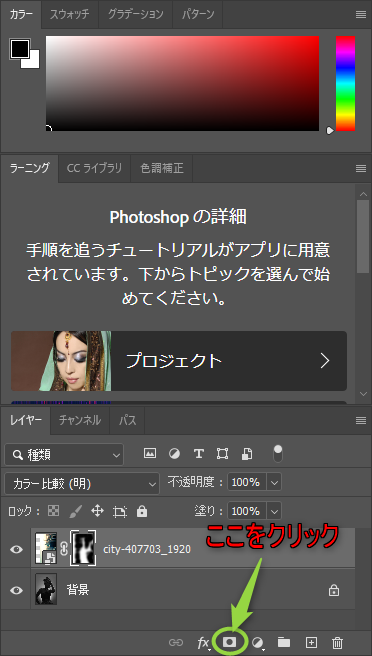Open the カラー panel menu
The height and width of the screenshot is (656, 372).
(361, 15)
